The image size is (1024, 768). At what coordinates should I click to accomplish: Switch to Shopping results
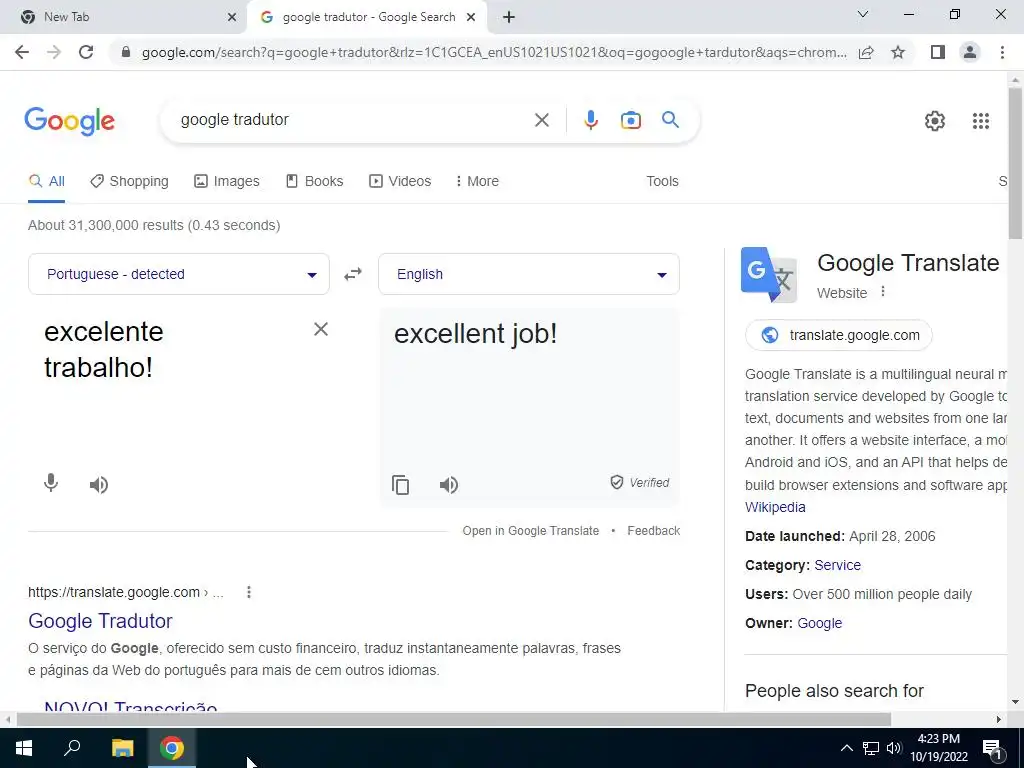click(129, 182)
